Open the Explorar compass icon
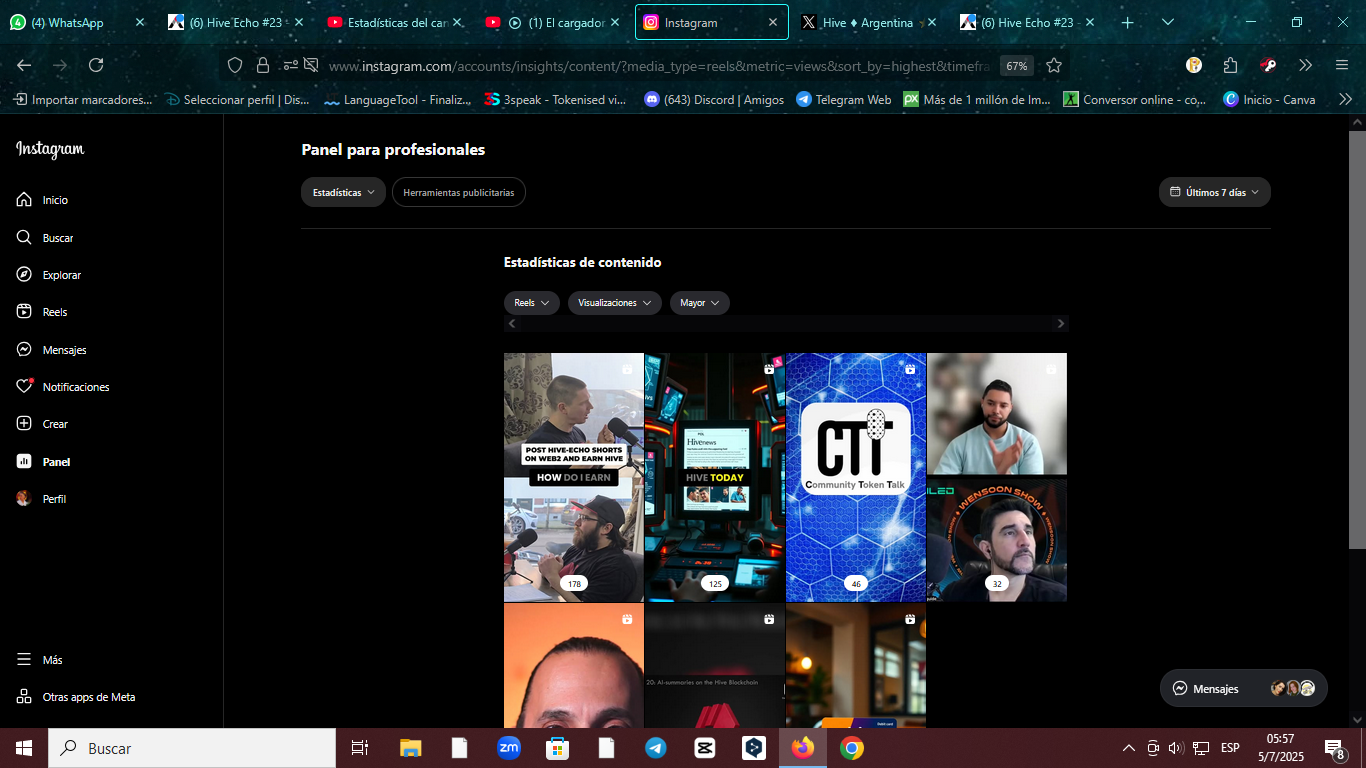Viewport: 1366px width, 768px height. point(24,275)
